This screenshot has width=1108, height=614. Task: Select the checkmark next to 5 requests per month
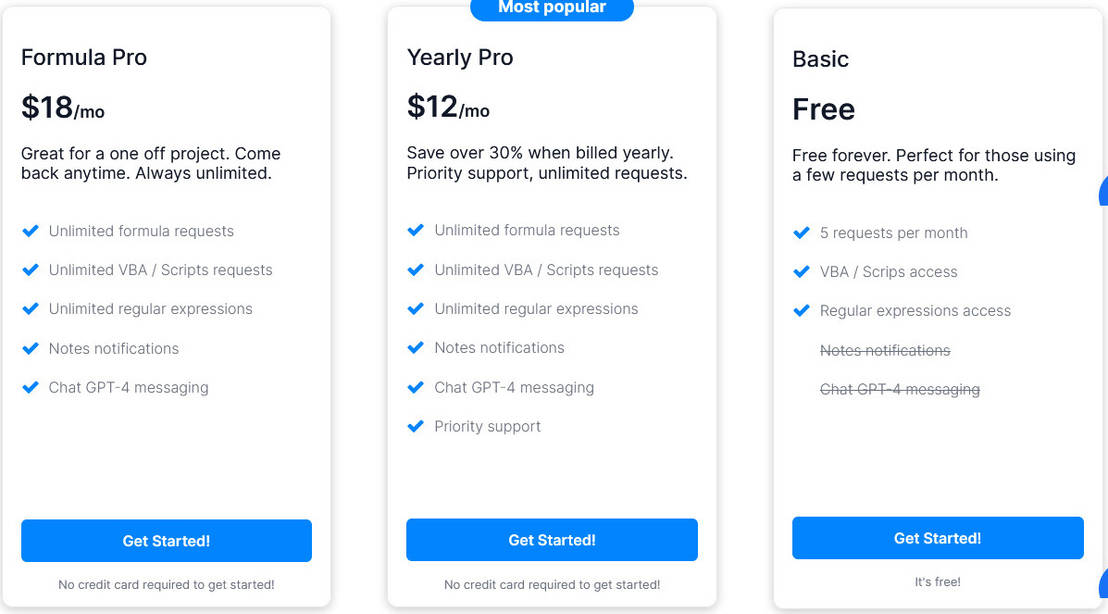(x=802, y=233)
